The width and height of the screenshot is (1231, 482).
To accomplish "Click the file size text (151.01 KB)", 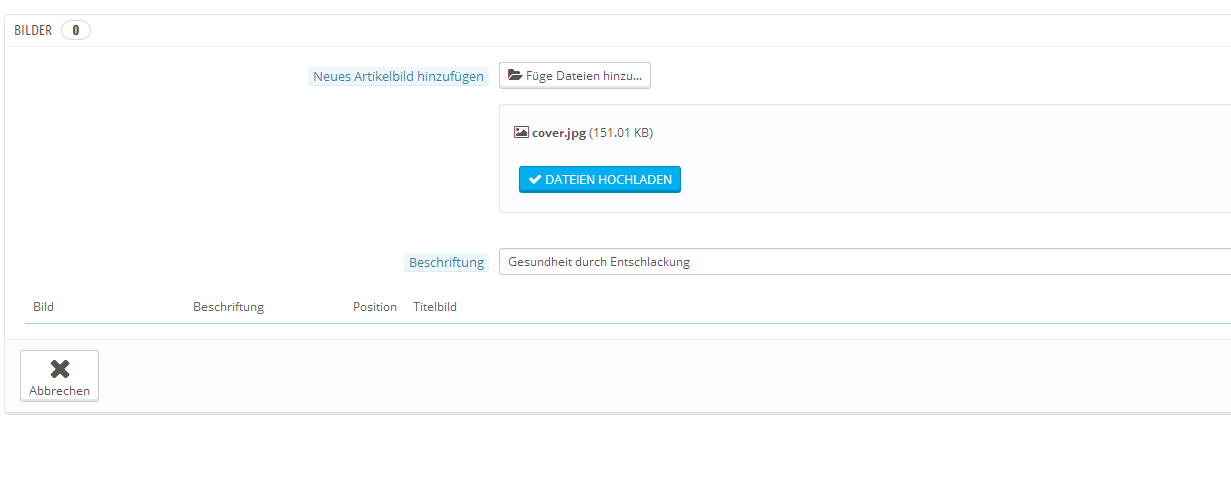I will tap(621, 132).
